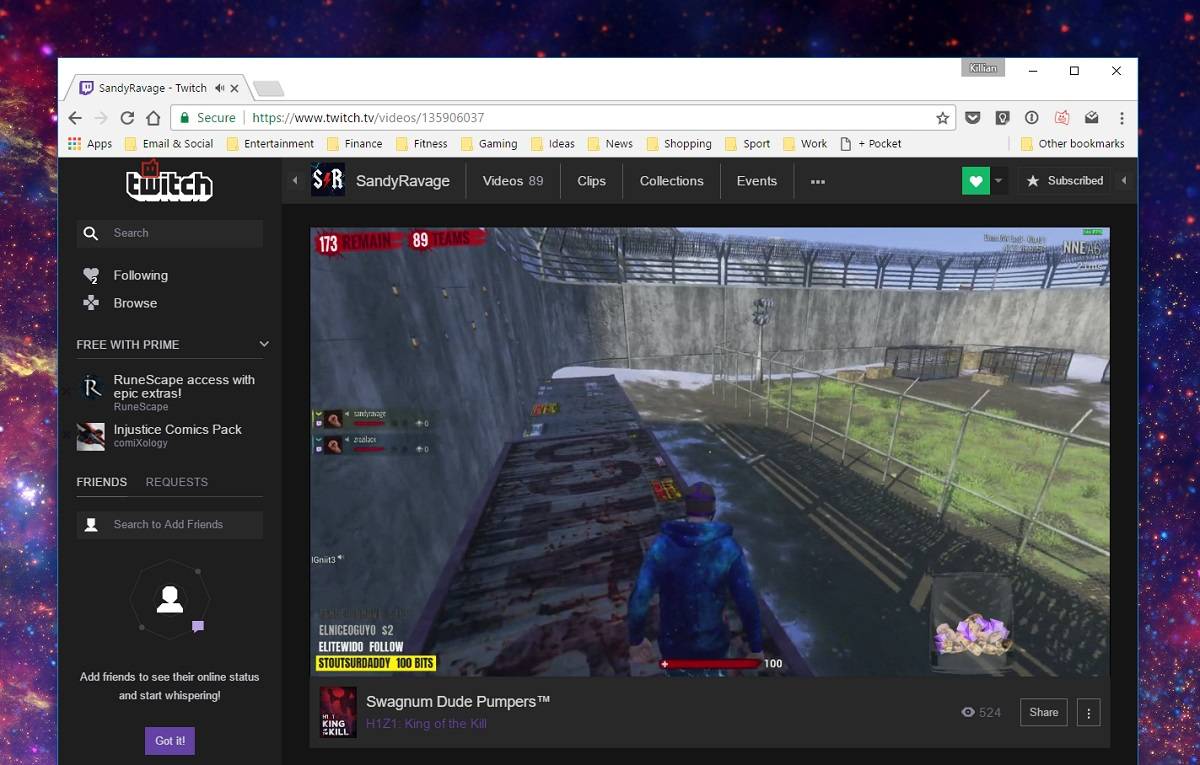Click the SandyRavage channel avatar

tap(328, 181)
